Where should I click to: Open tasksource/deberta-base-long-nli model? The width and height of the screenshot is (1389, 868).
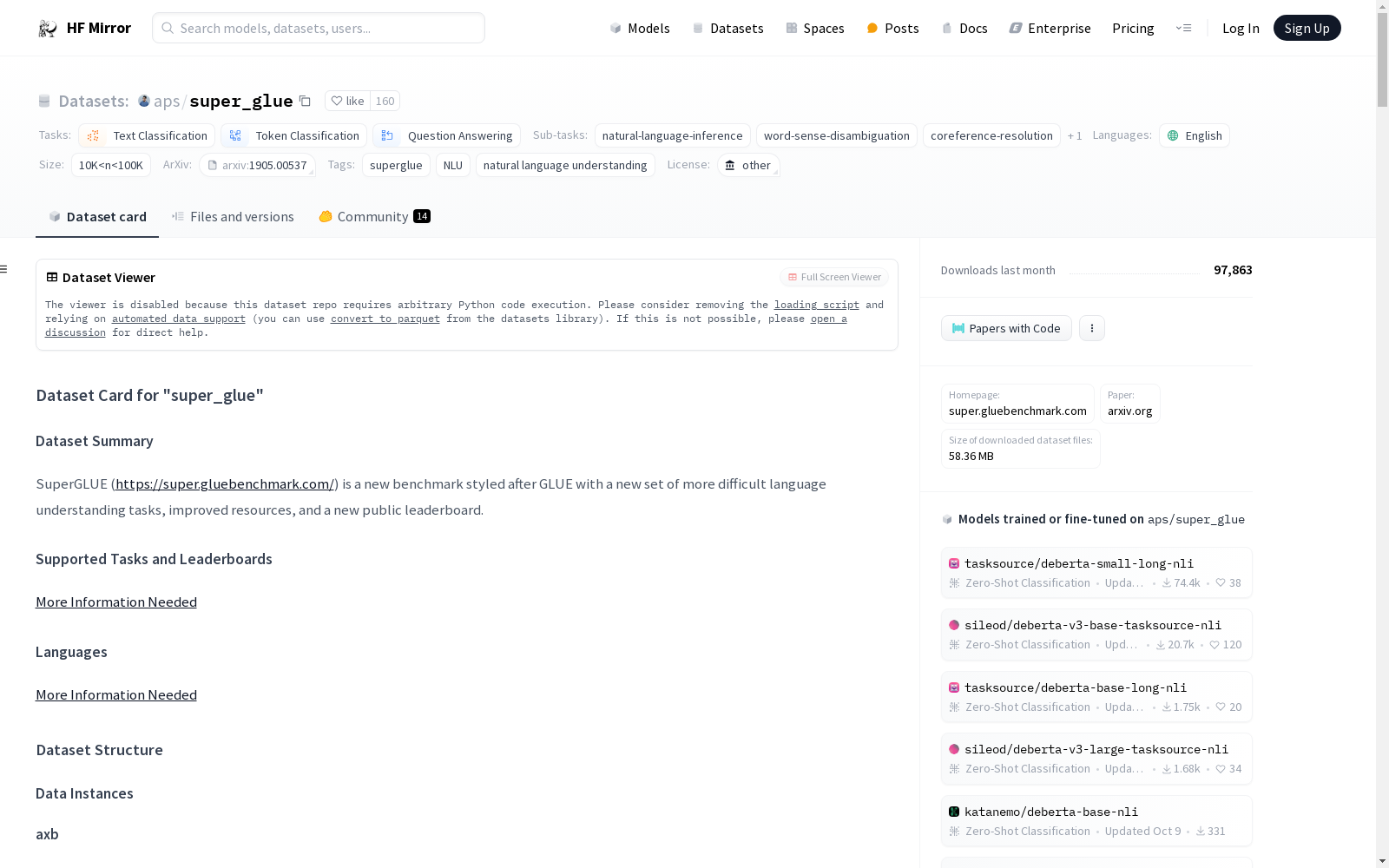pos(1096,697)
